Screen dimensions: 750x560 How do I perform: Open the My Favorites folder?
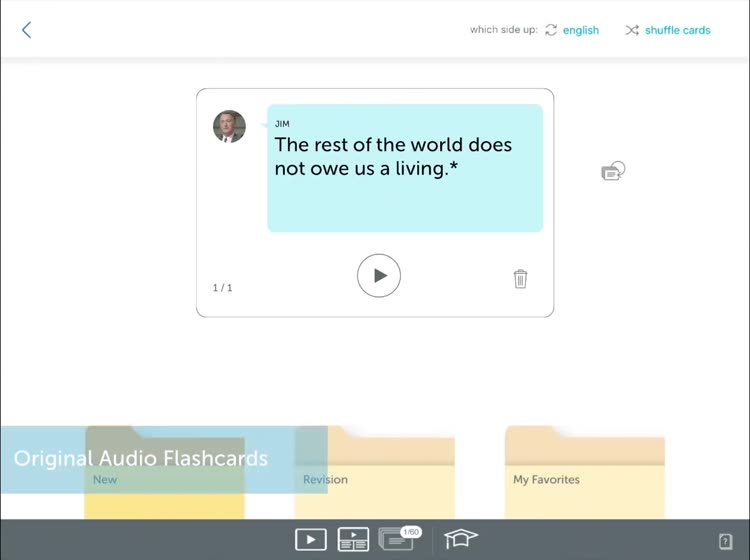tap(584, 480)
